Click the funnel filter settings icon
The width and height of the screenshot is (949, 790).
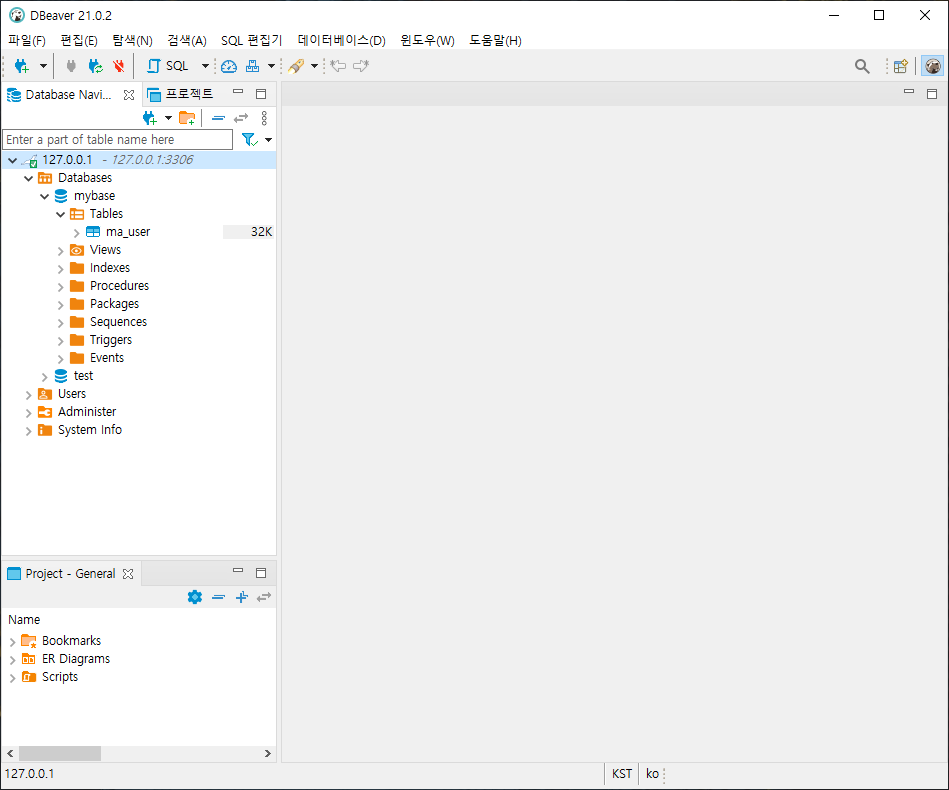[x=249, y=140]
